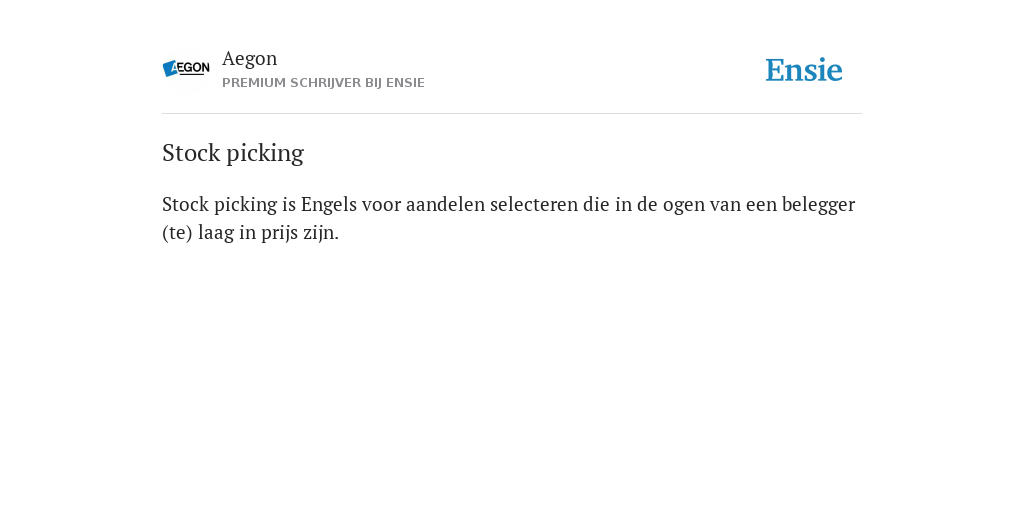Click the Aegon logo image
The height and width of the screenshot is (512, 1024).
[x=186, y=69]
